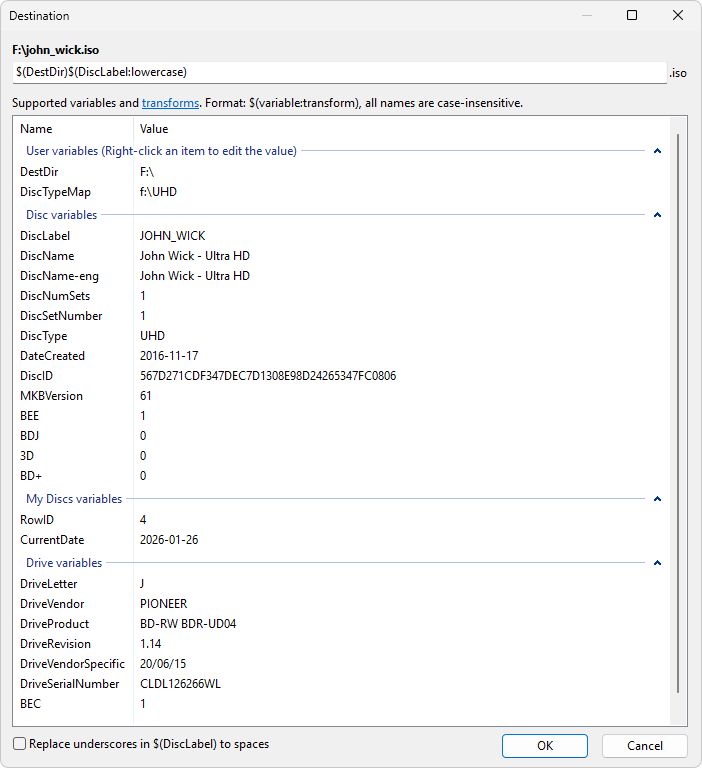Collapse the Drive variables group
Image resolution: width=702 pixels, height=768 pixels.
657,563
